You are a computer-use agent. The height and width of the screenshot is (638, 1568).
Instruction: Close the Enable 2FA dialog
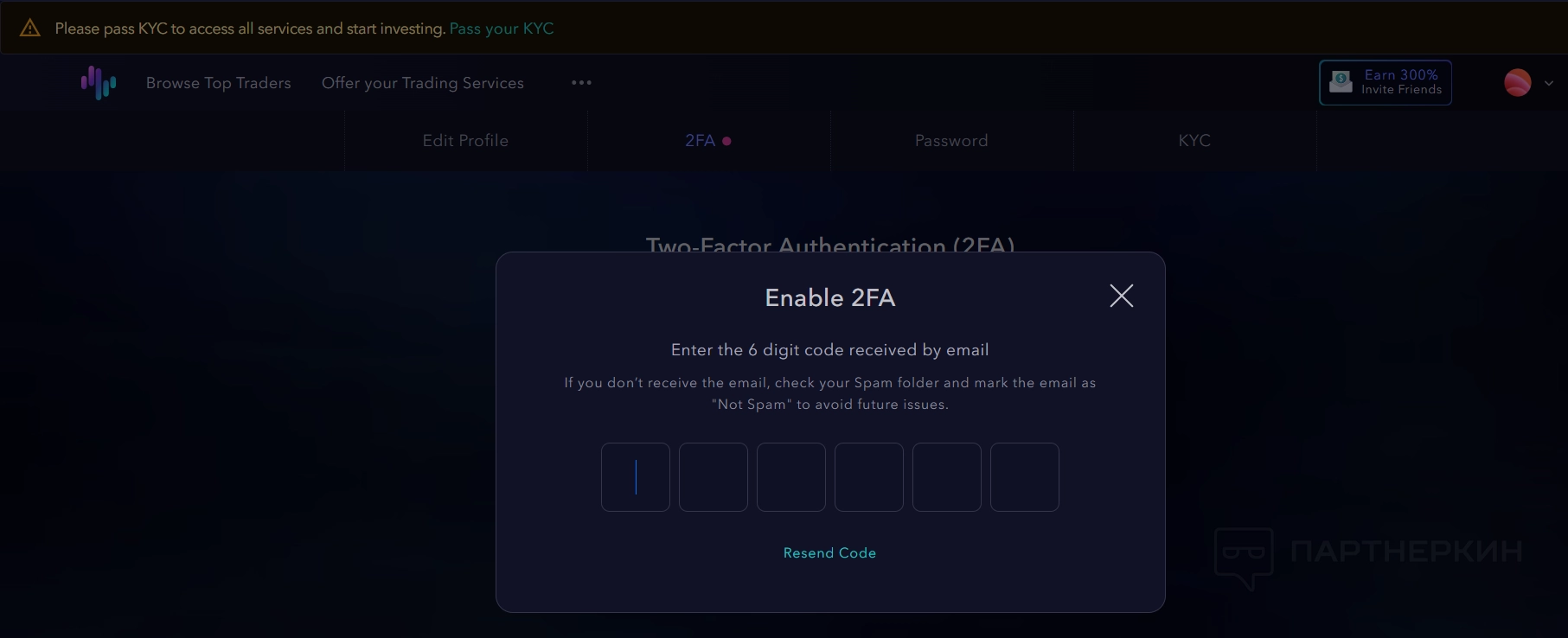pos(1121,297)
